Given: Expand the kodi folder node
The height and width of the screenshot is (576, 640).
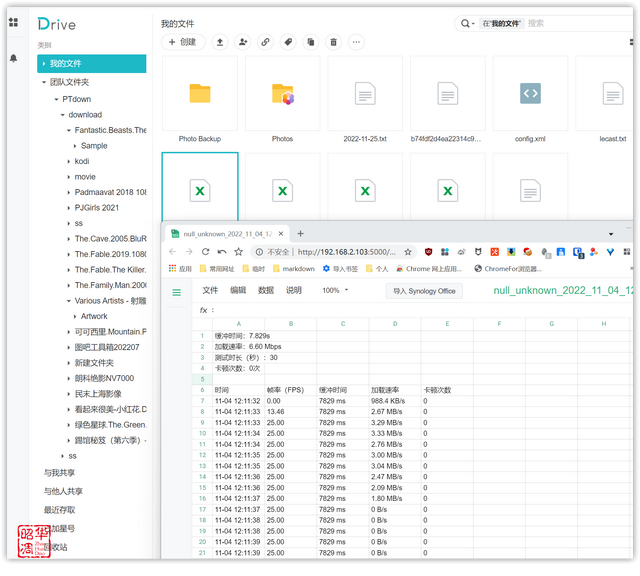Looking at the screenshot, I should (69, 162).
